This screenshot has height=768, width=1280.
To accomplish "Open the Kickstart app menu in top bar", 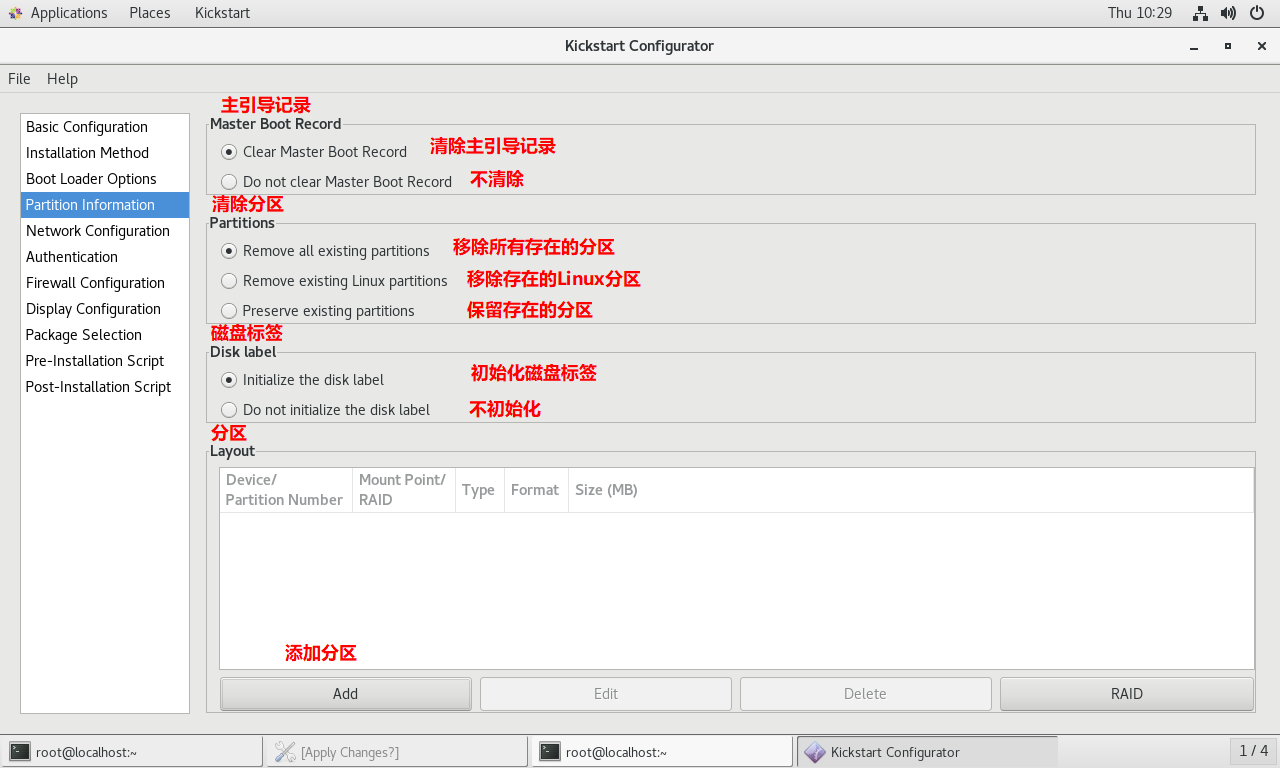I will tap(222, 13).
